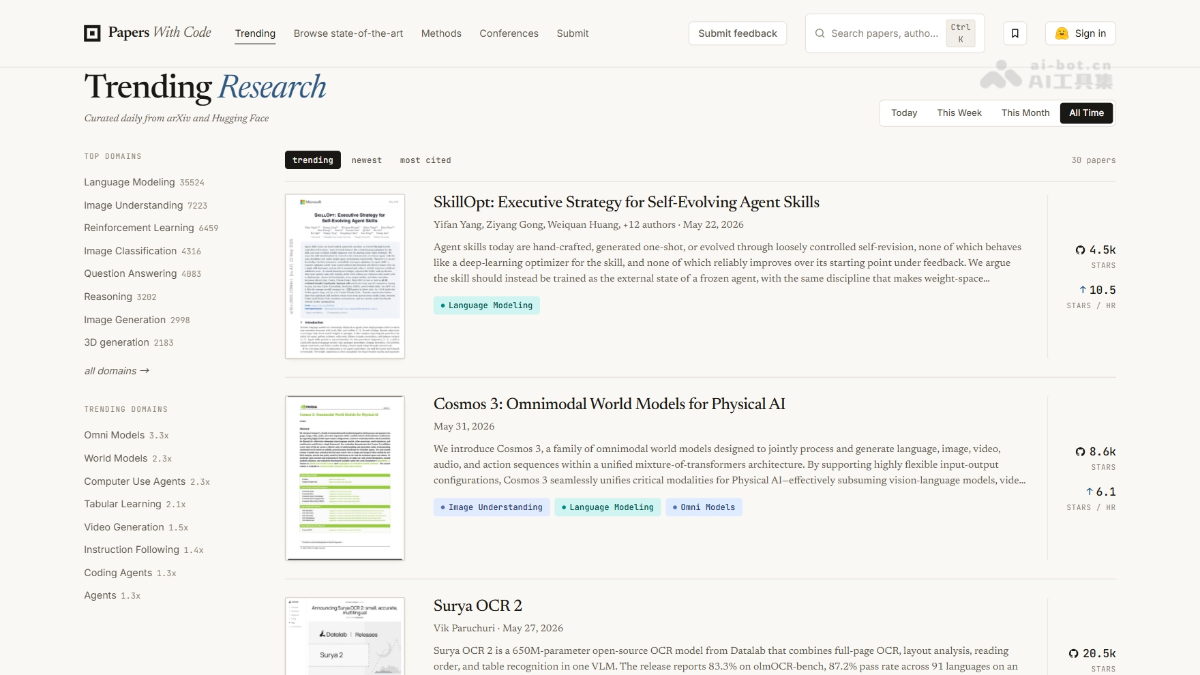Screen dimensions: 1200x675
Task: Click the +12 authors text on SkillOpt
Action: click(x=649, y=224)
